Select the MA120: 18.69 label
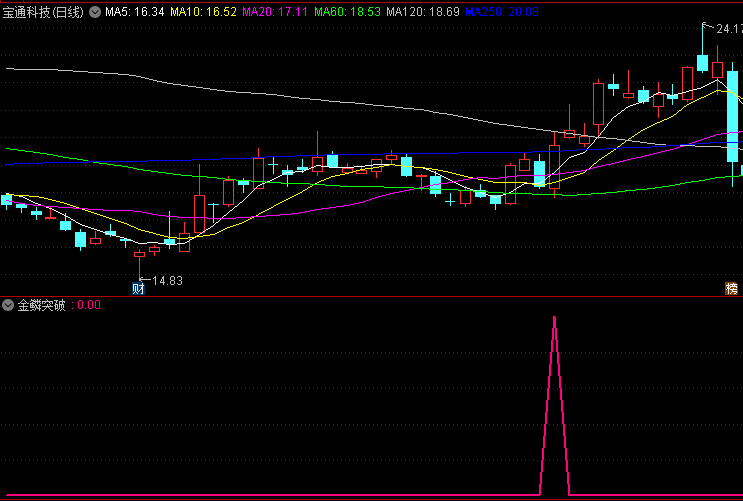This screenshot has width=743, height=501. pos(423,12)
